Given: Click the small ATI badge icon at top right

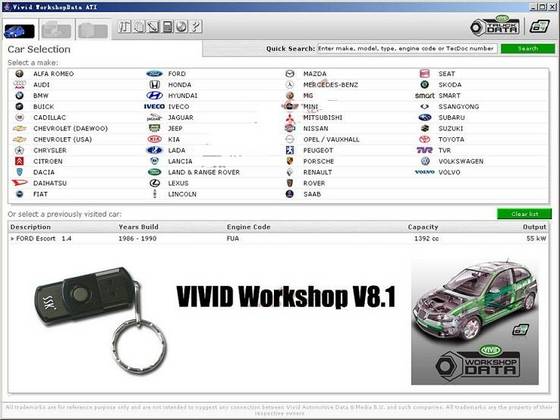Looking at the screenshot, I should 539,26.
